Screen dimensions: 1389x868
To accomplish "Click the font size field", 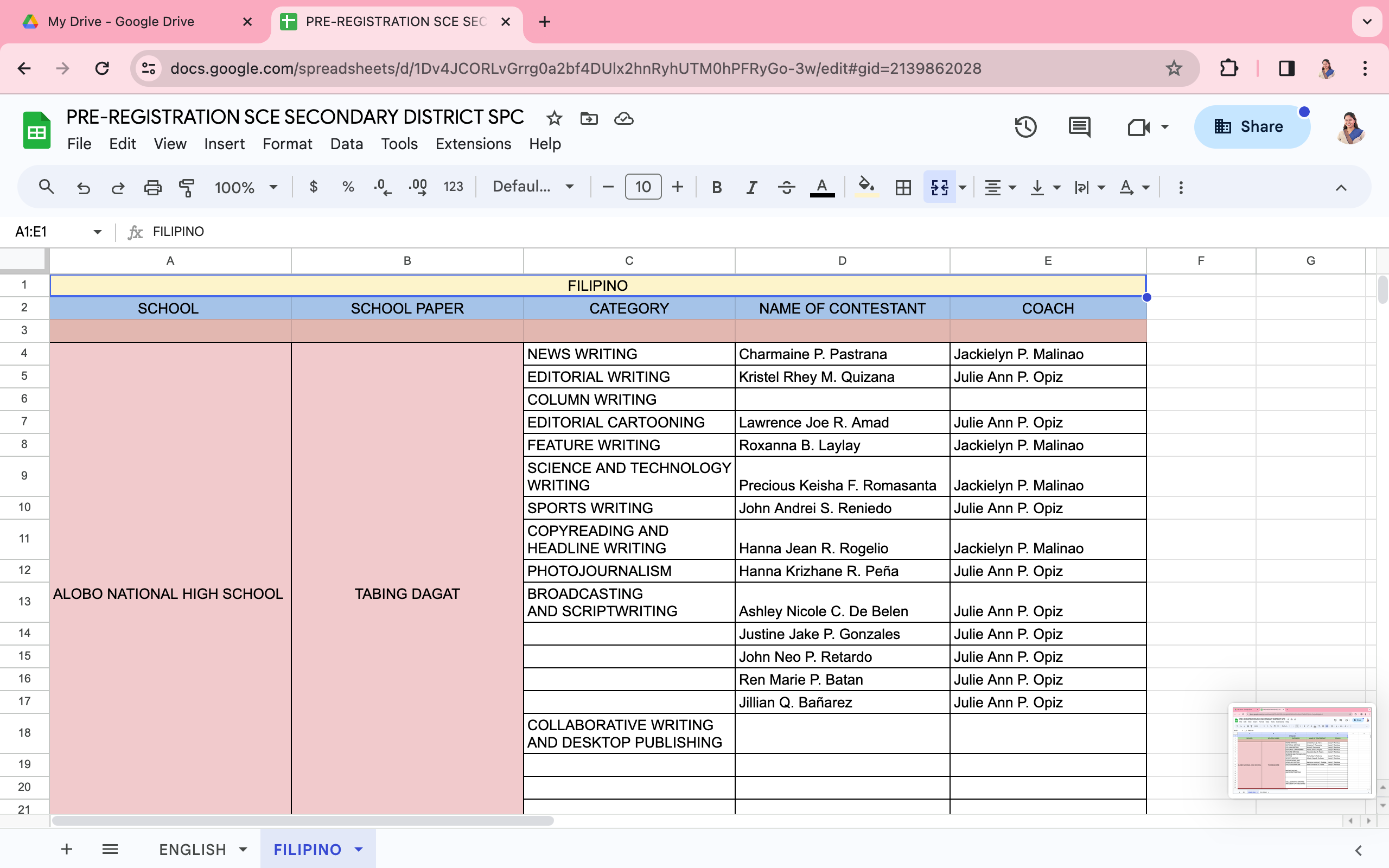I will tap(643, 187).
